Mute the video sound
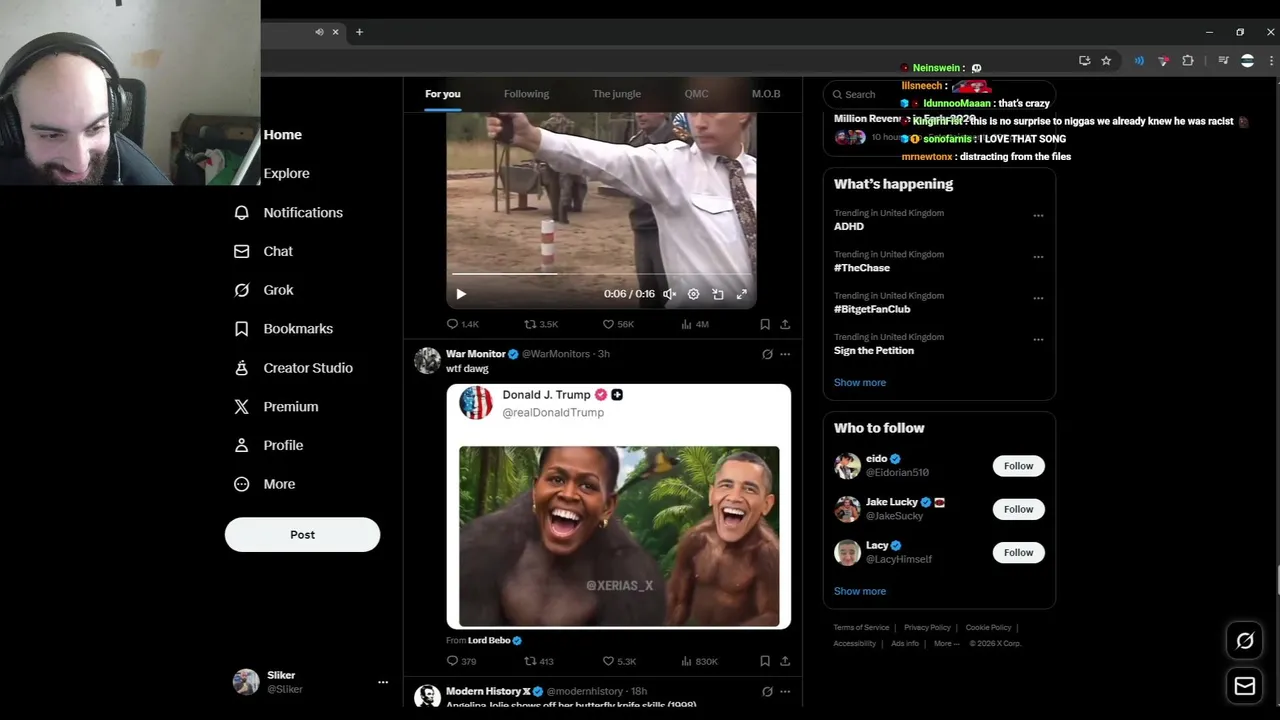1280x720 pixels. pos(669,294)
